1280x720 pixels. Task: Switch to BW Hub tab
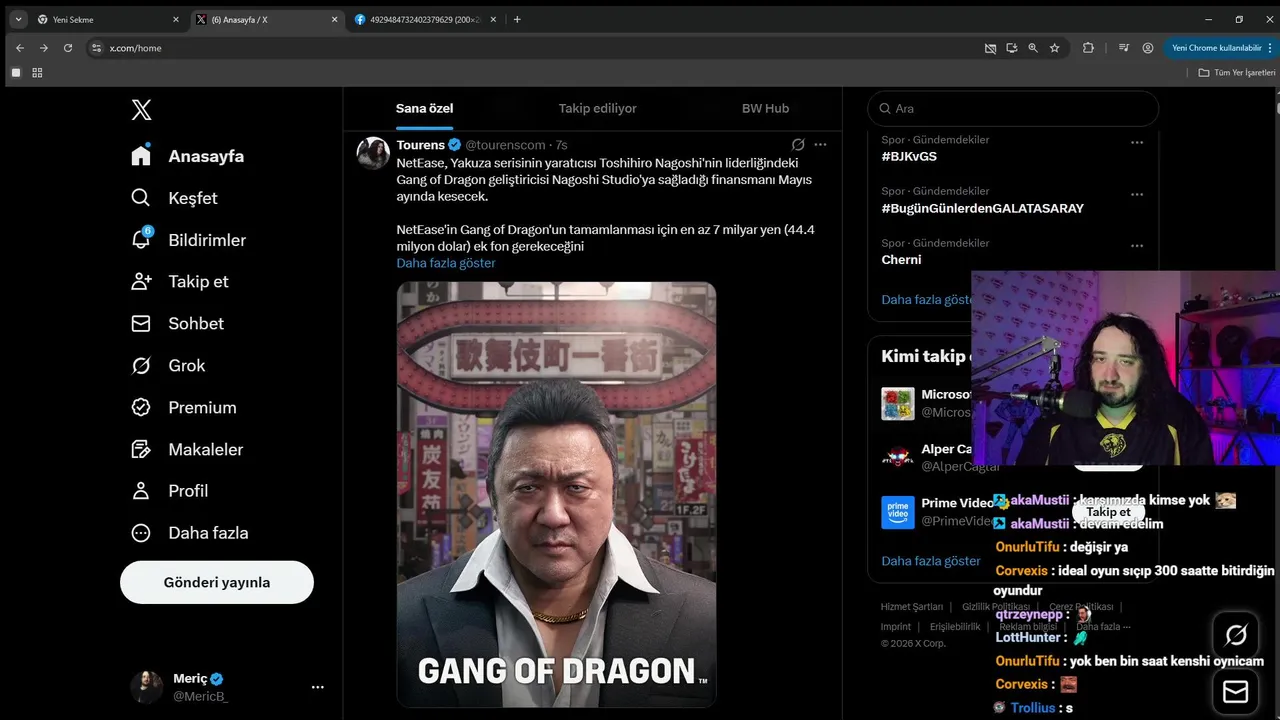point(765,108)
